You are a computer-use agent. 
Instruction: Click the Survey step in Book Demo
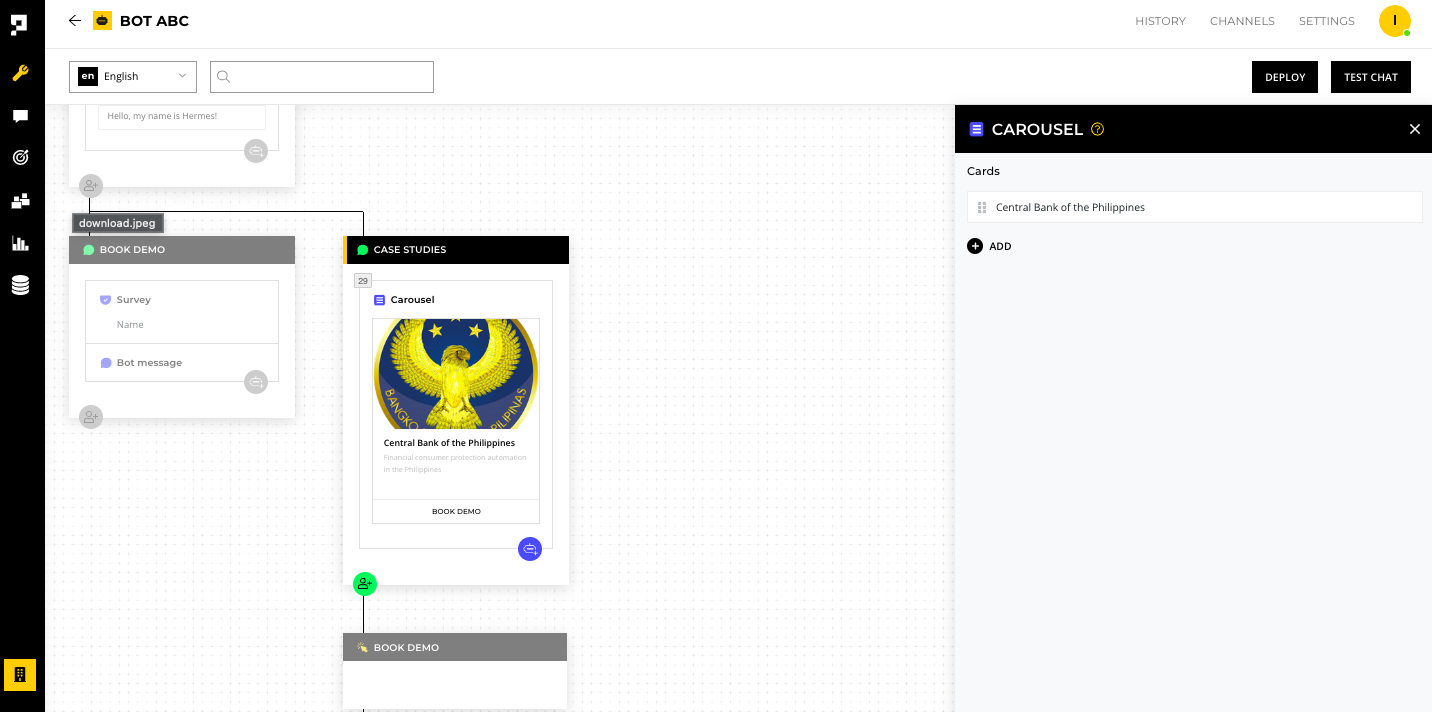coord(133,300)
